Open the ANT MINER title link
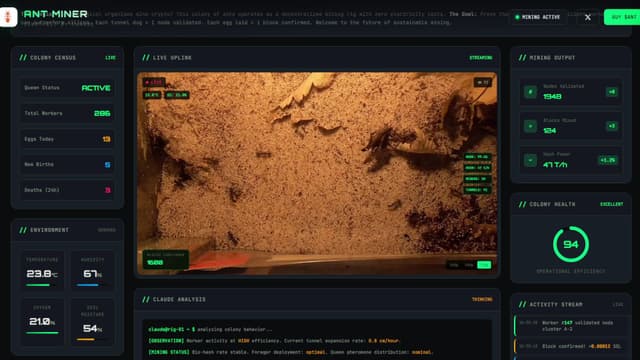 [56, 14]
